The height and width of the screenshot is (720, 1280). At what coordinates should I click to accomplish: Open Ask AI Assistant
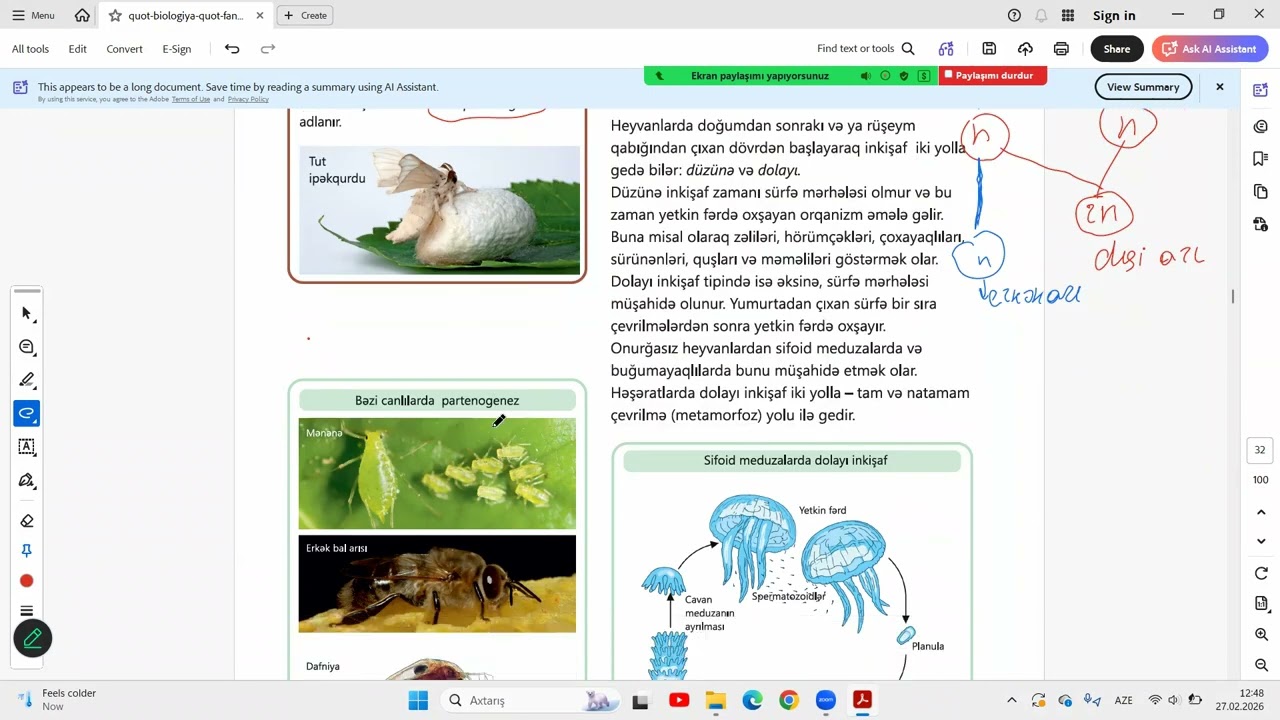pyautogui.click(x=1210, y=49)
